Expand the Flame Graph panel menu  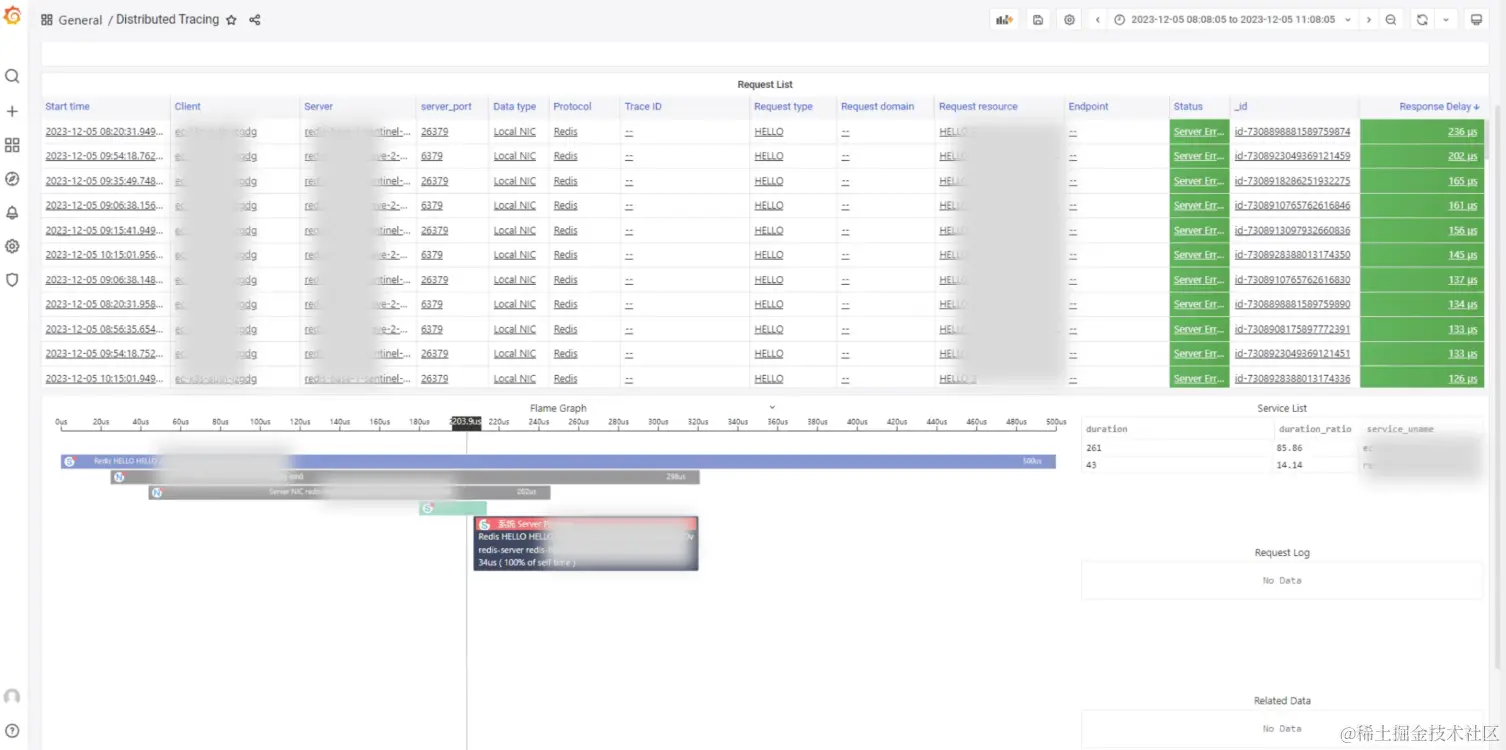[x=770, y=407]
